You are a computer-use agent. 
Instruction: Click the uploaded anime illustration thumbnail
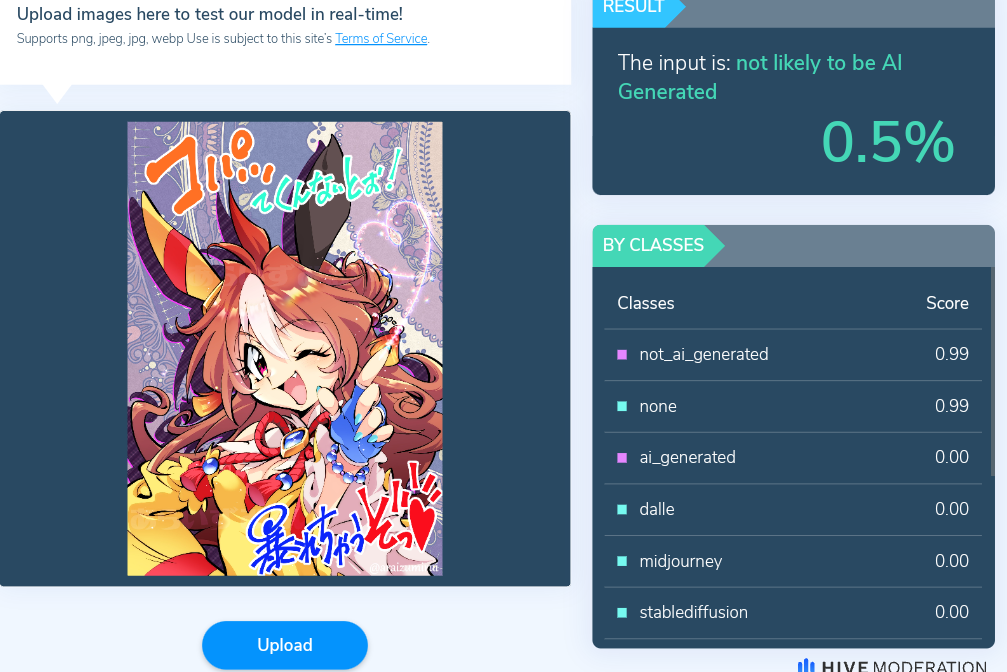pos(285,348)
